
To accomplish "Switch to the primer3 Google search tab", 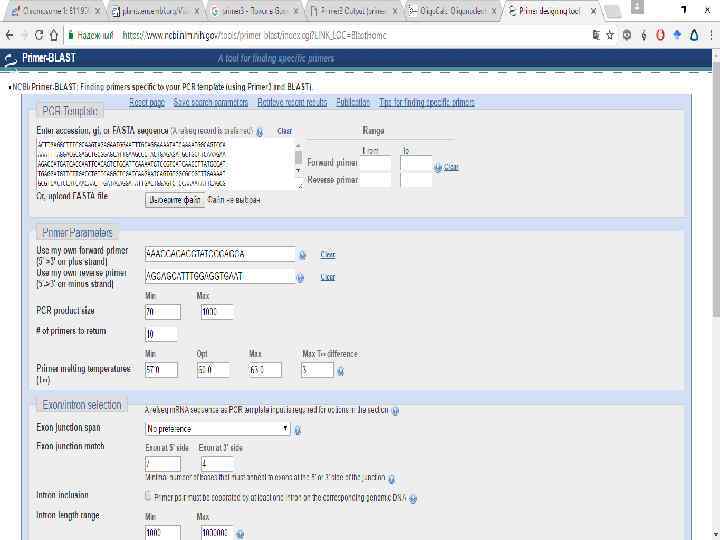I will point(256,11).
